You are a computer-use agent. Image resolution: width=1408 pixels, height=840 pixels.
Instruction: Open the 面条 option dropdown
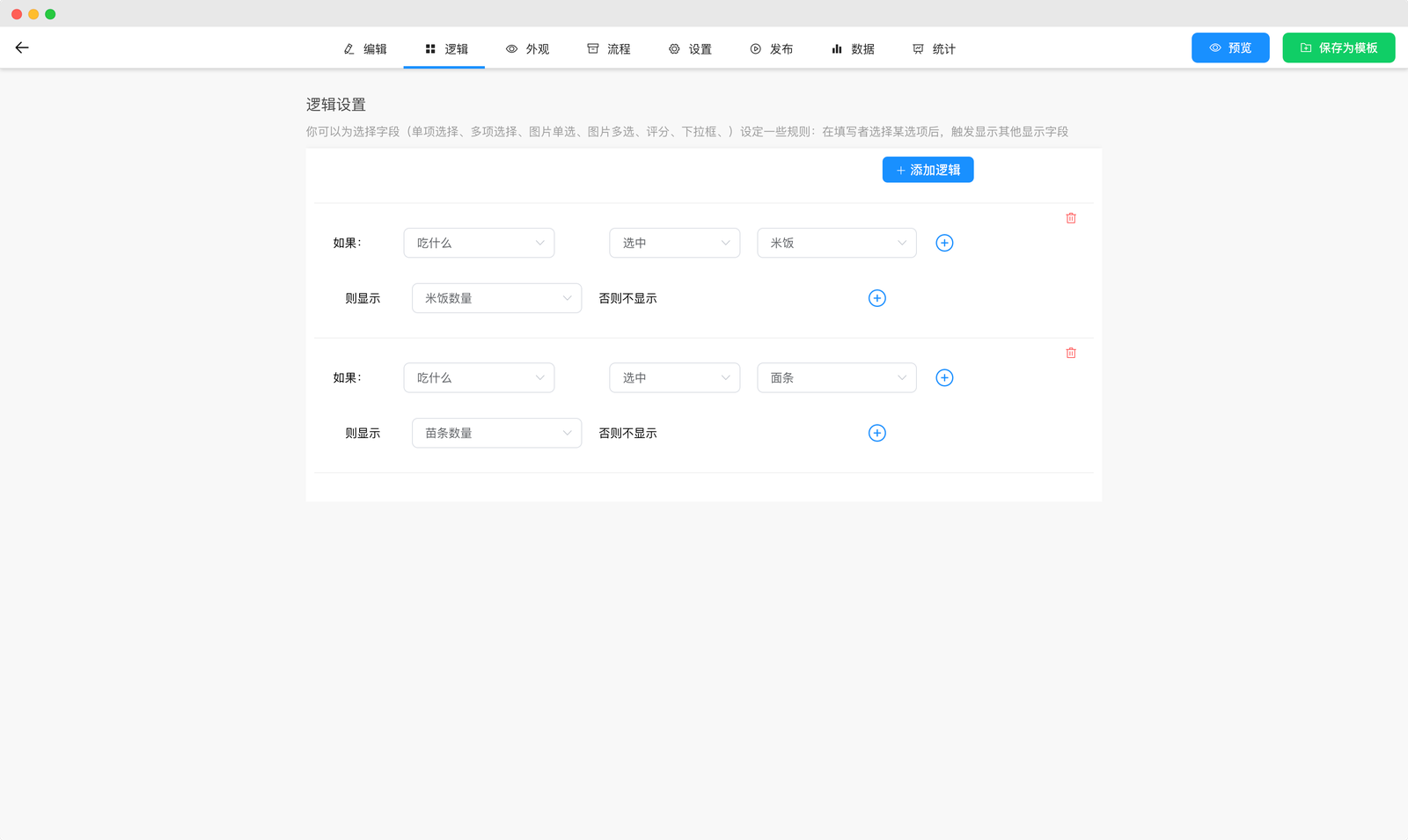(x=837, y=377)
